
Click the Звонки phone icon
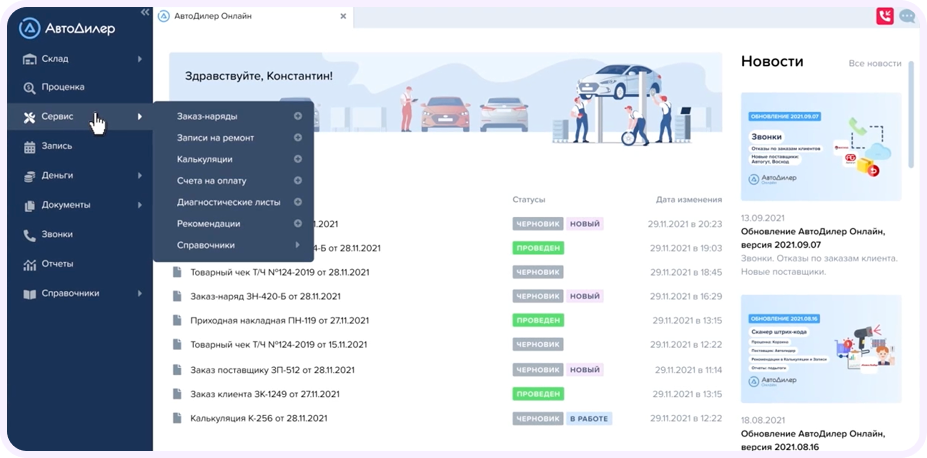tap(30, 235)
